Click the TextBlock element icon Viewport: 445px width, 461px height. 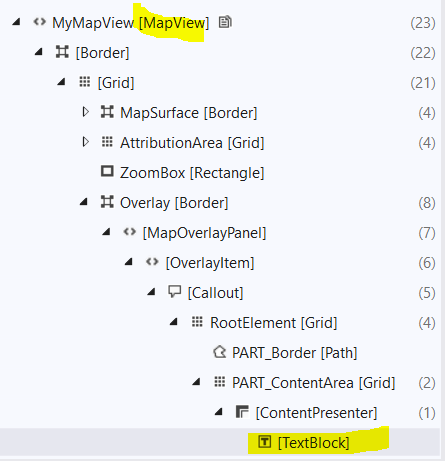[265, 442]
